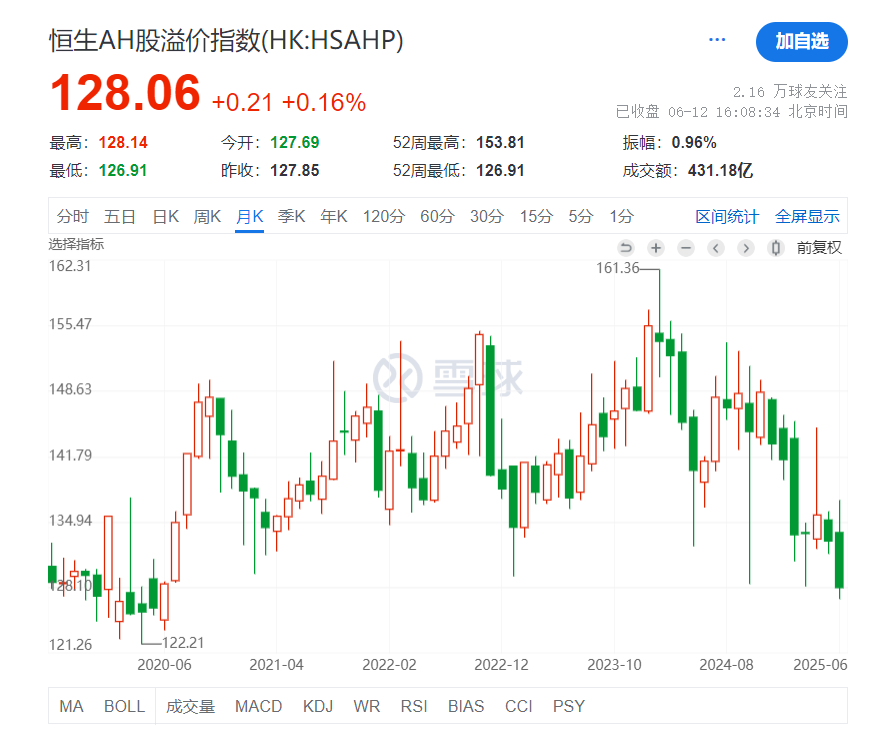Click 全屏显示 to go fullscreen
This screenshot has height=740, width=880.
pyautogui.click(x=807, y=216)
